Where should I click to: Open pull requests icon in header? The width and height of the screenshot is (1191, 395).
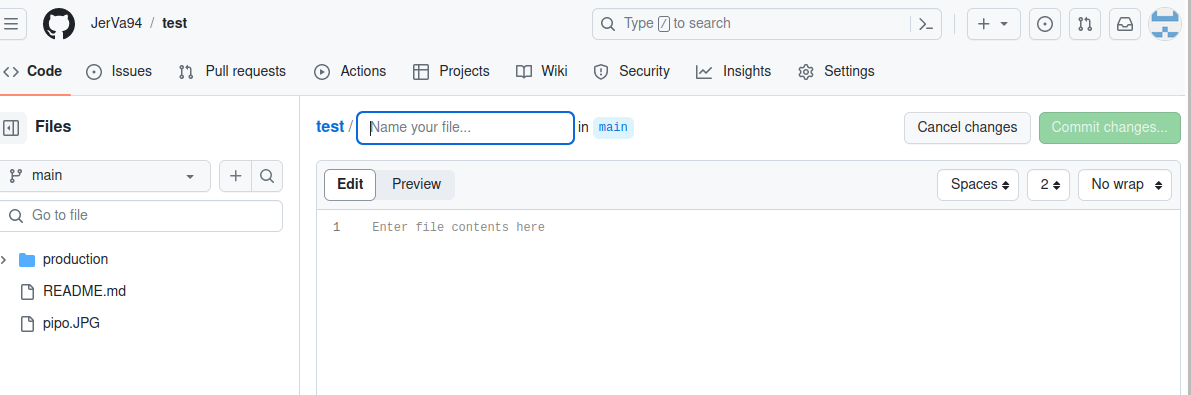(1085, 24)
